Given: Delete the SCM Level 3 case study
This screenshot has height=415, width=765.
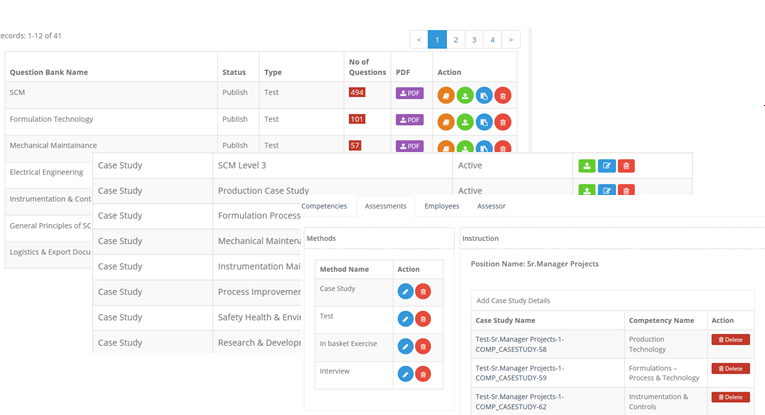Looking at the screenshot, I should pyautogui.click(x=626, y=166).
